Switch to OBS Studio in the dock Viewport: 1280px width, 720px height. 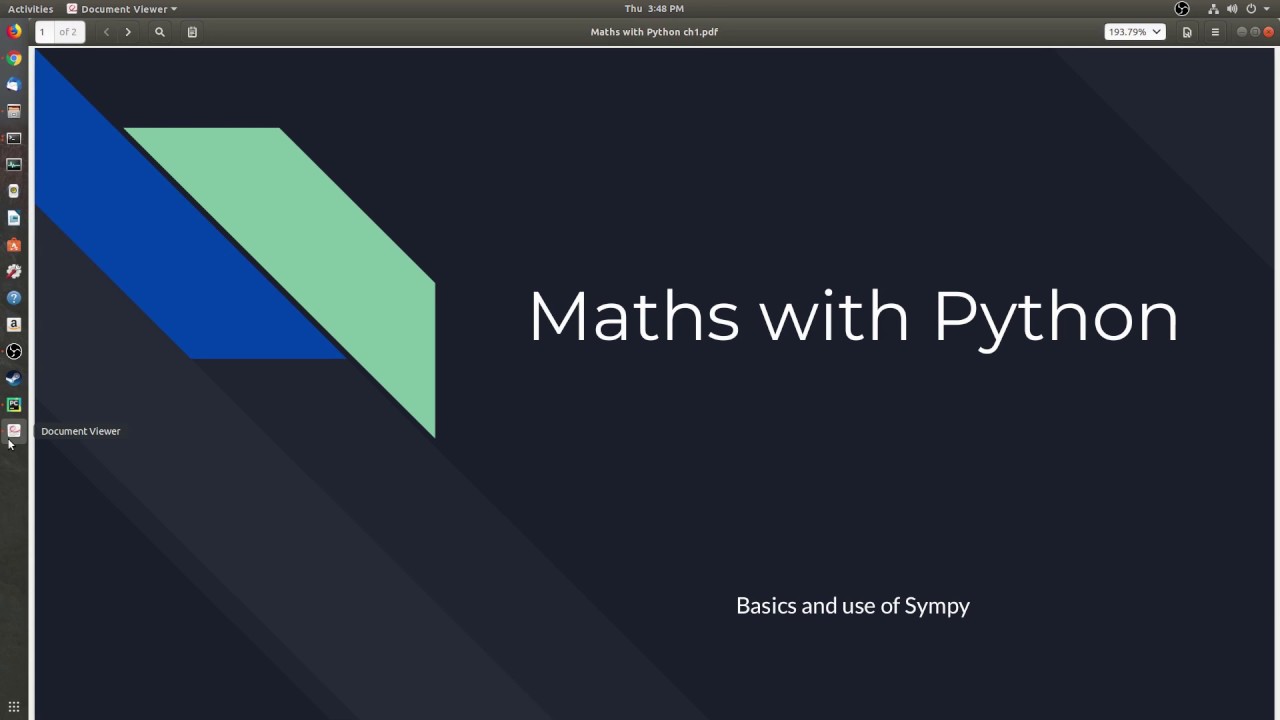pyautogui.click(x=14, y=351)
